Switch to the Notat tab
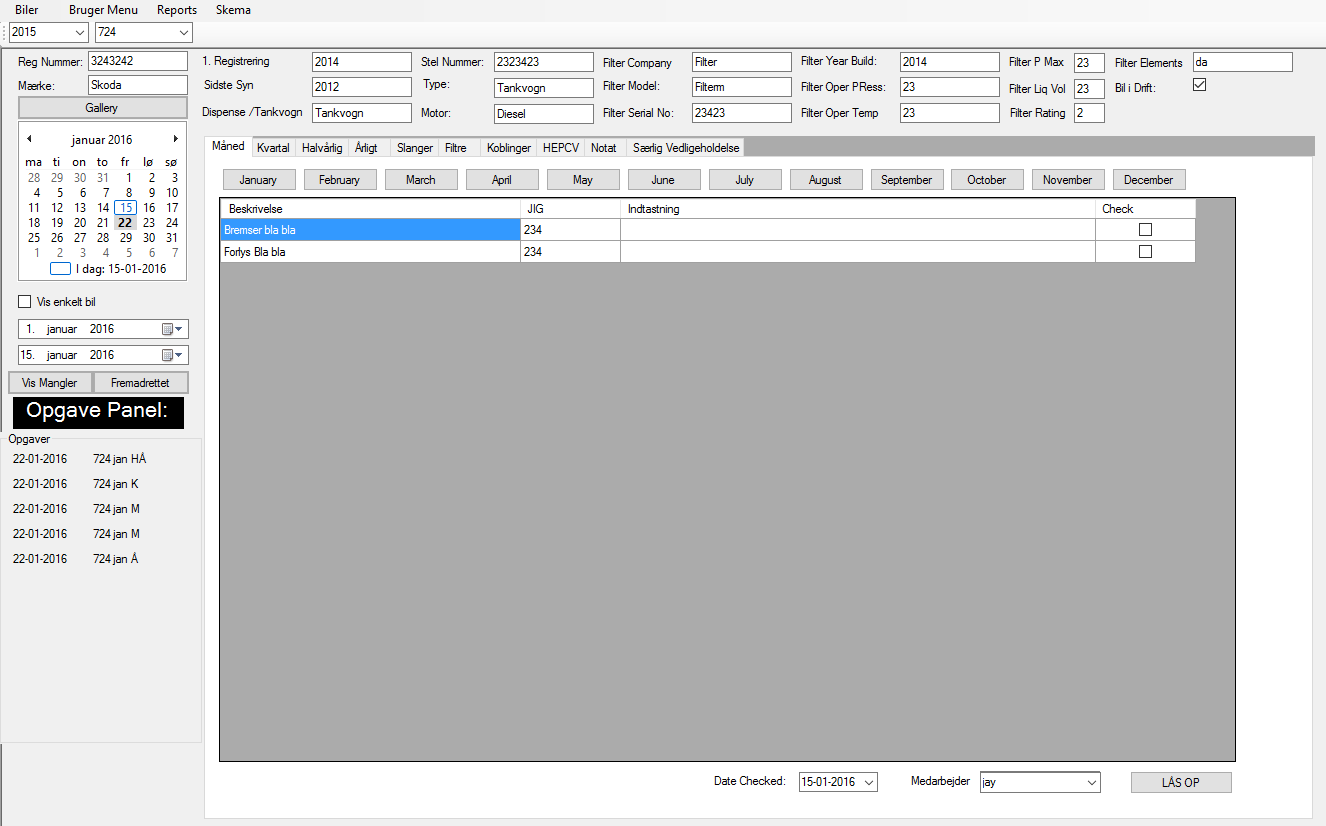1326x826 pixels. coord(604,148)
